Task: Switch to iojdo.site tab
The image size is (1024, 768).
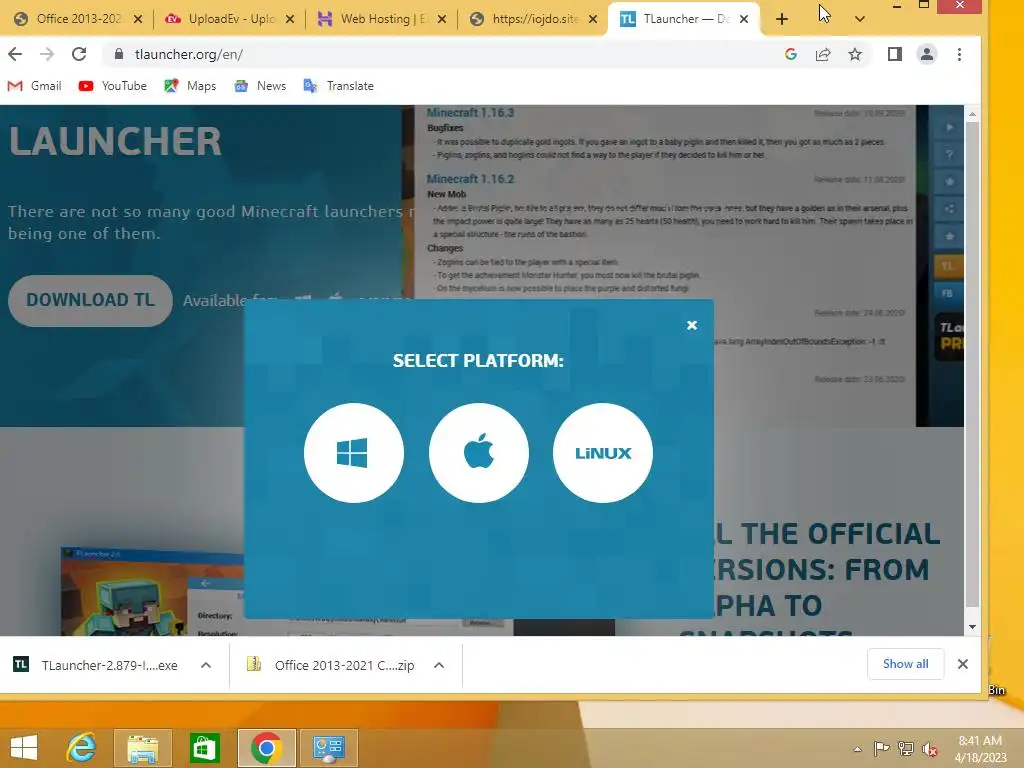Action: click(x=533, y=19)
